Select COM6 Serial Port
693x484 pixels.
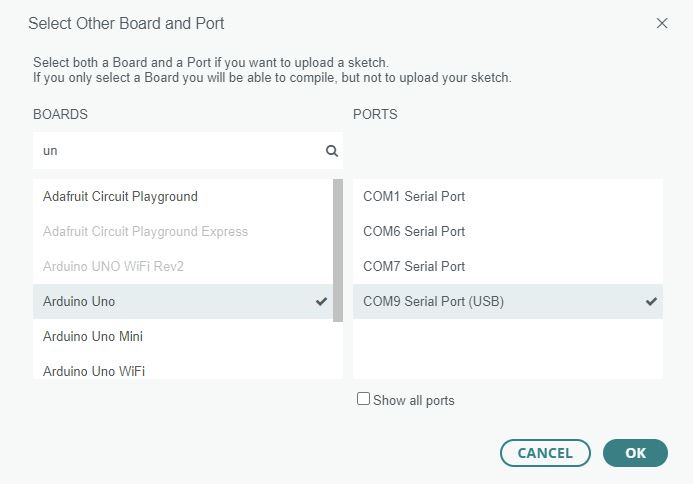pos(508,231)
